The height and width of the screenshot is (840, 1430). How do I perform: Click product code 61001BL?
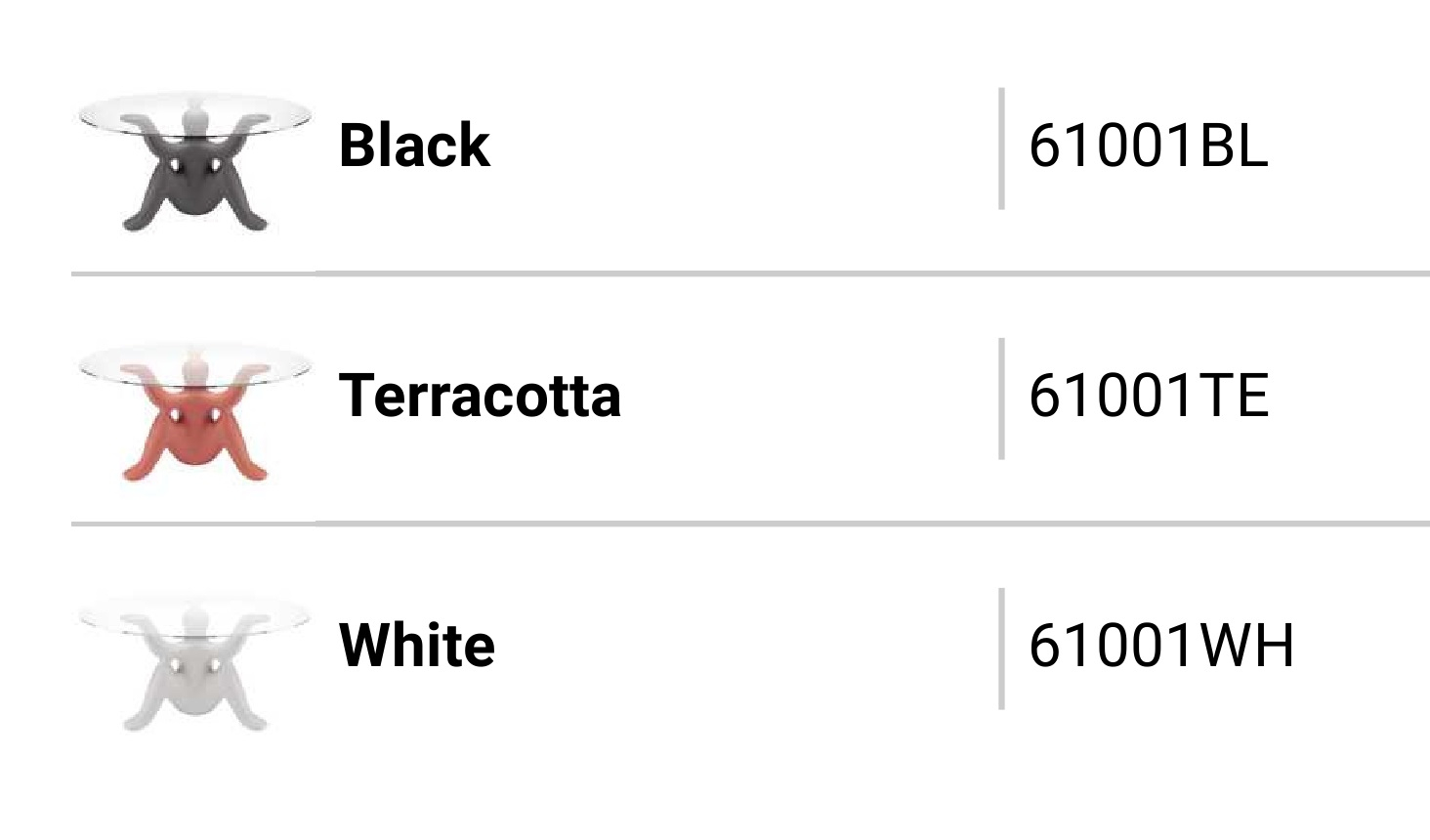coord(1149,146)
